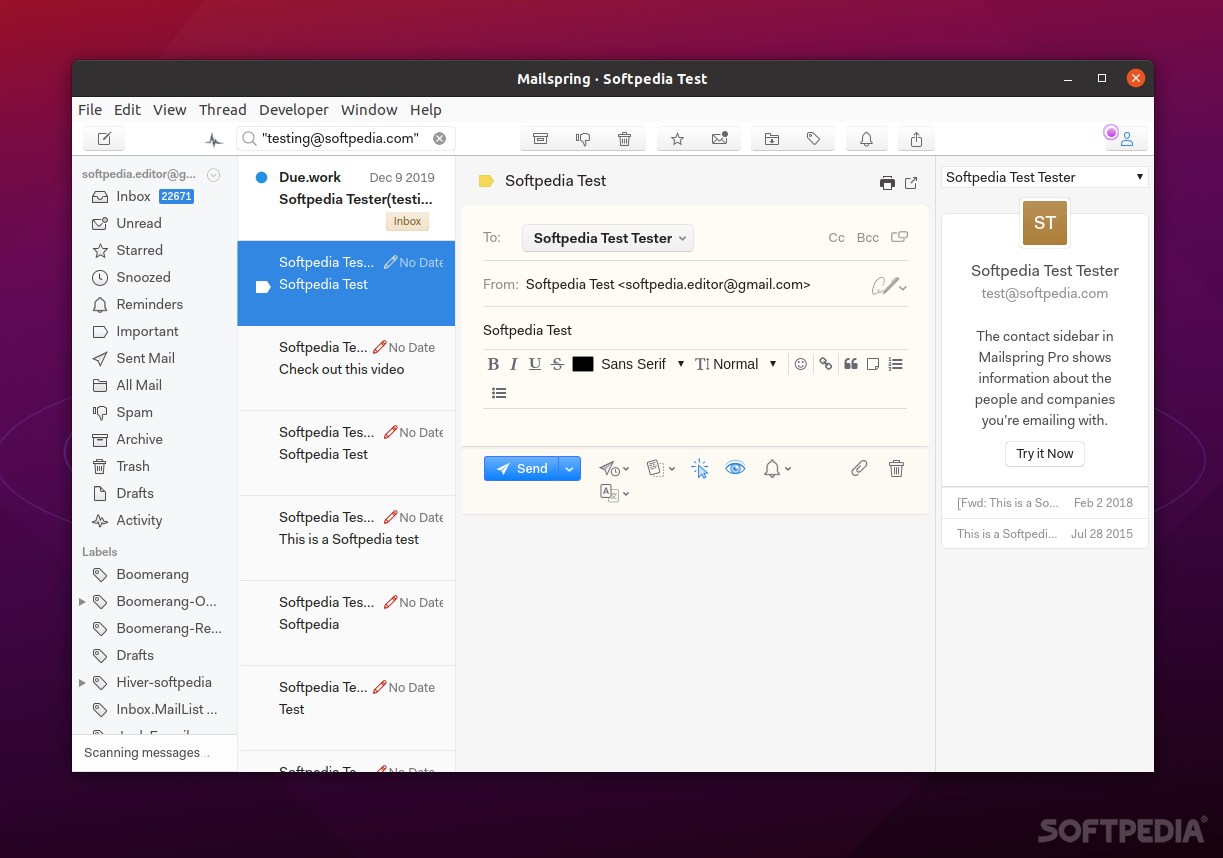Attach a file with paperclip icon
Image resolution: width=1223 pixels, height=858 pixels.
859,468
